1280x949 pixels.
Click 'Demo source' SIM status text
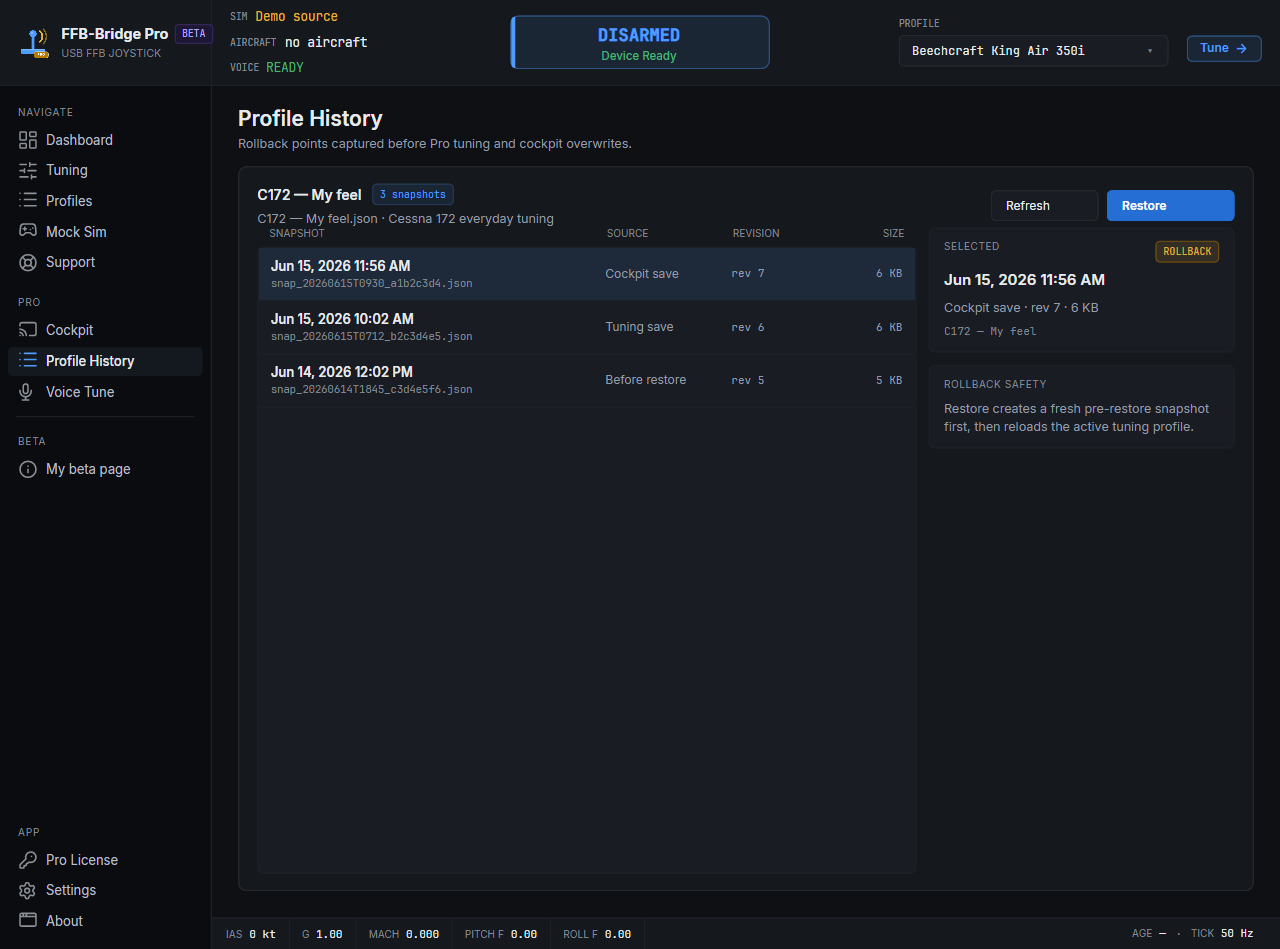tap(297, 16)
